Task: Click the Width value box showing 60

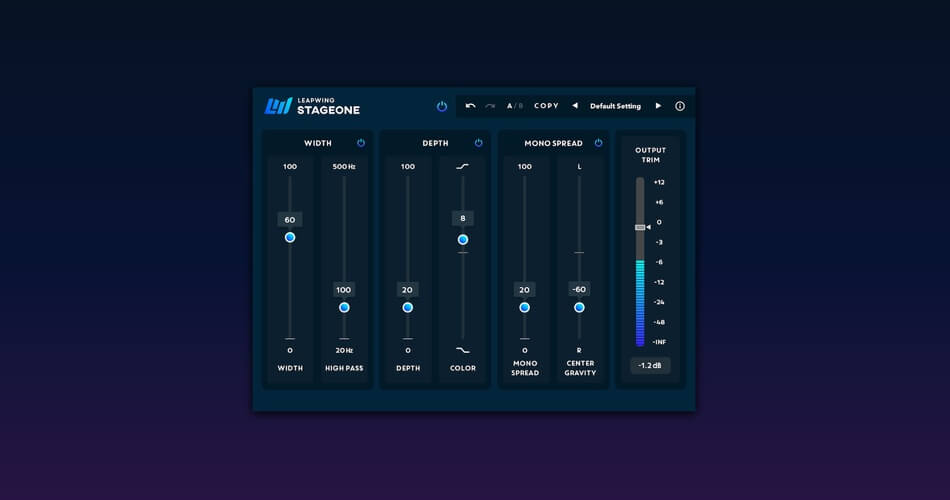Action: tap(290, 220)
